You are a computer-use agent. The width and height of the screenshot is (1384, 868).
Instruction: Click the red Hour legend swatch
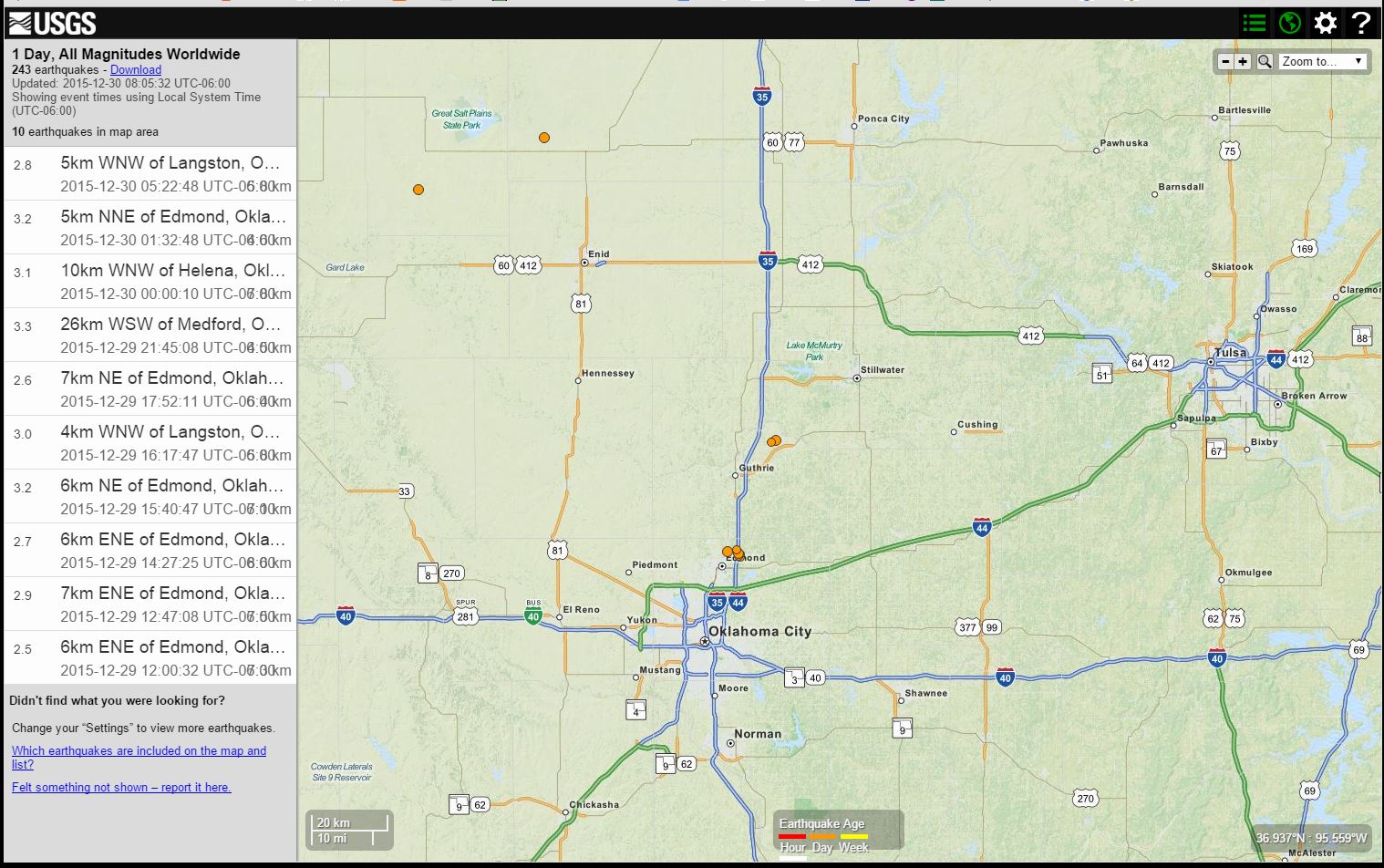(x=791, y=836)
